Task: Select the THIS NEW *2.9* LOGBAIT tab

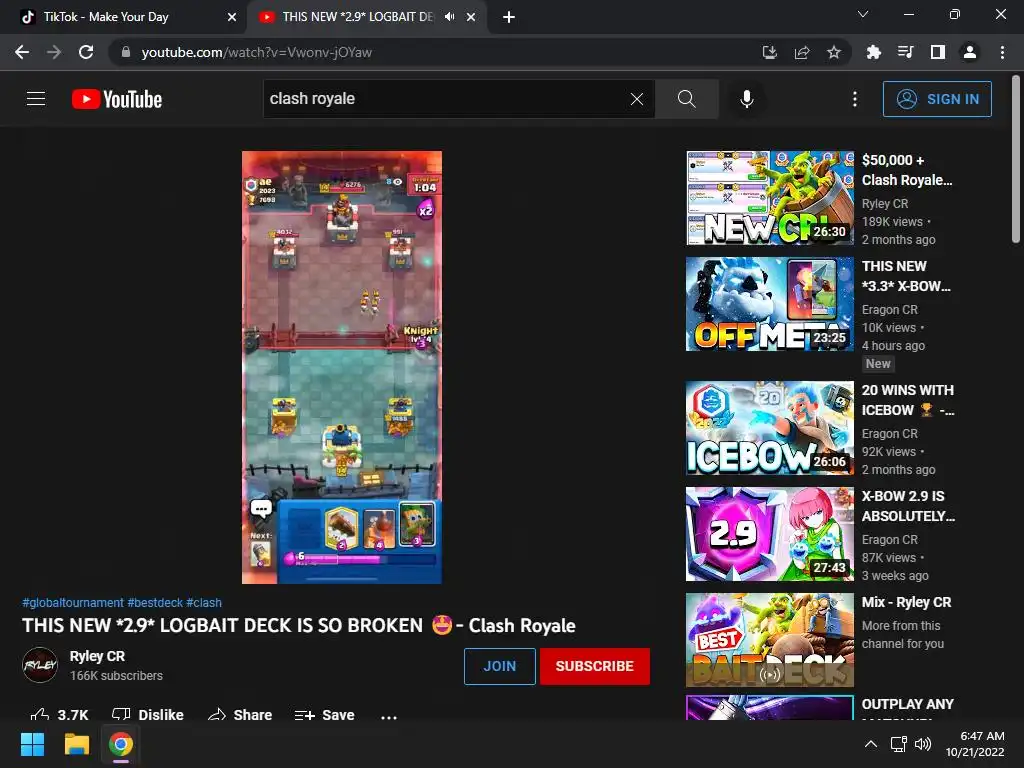Action: pyautogui.click(x=357, y=17)
